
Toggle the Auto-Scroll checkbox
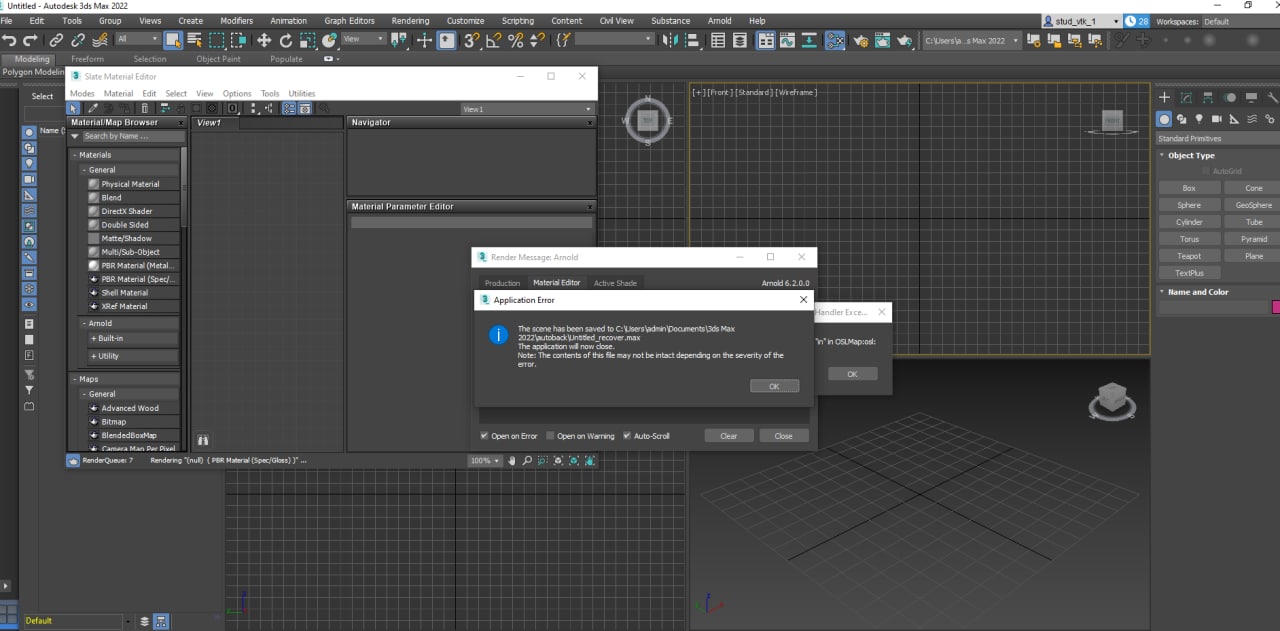coord(627,436)
